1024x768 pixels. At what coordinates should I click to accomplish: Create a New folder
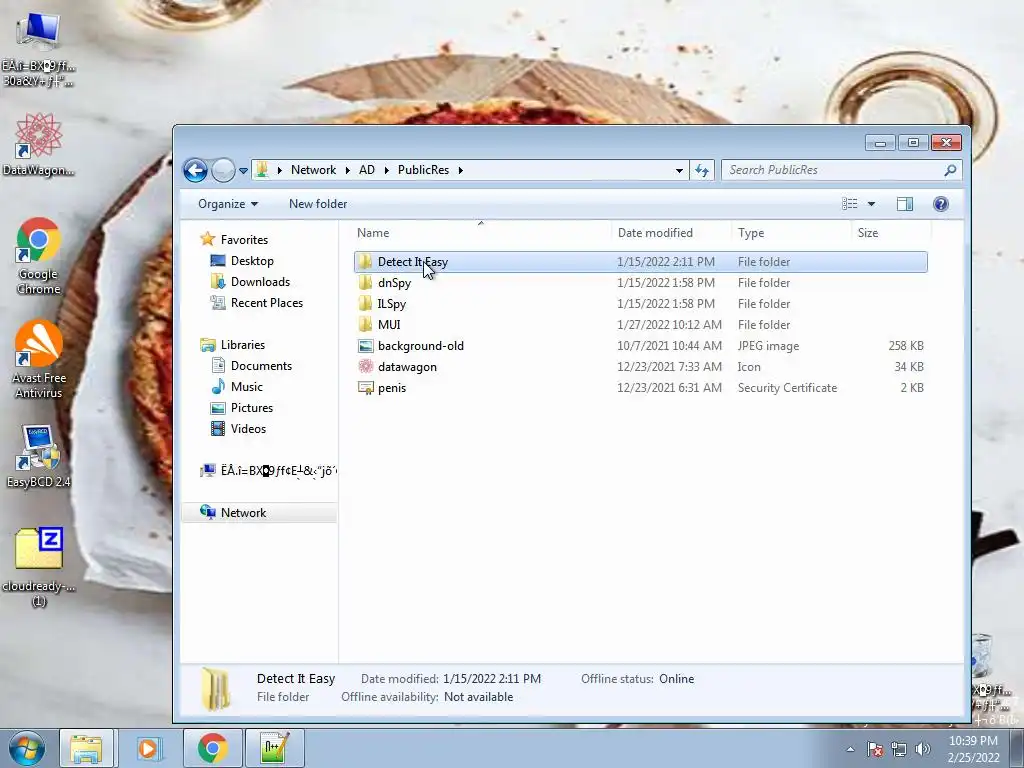pyautogui.click(x=318, y=204)
